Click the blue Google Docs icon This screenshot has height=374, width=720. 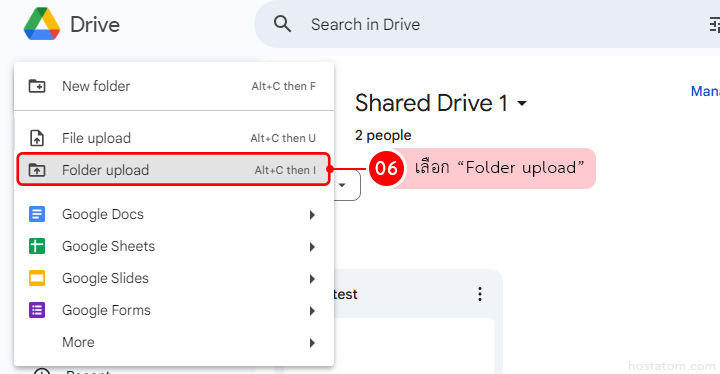(x=37, y=214)
